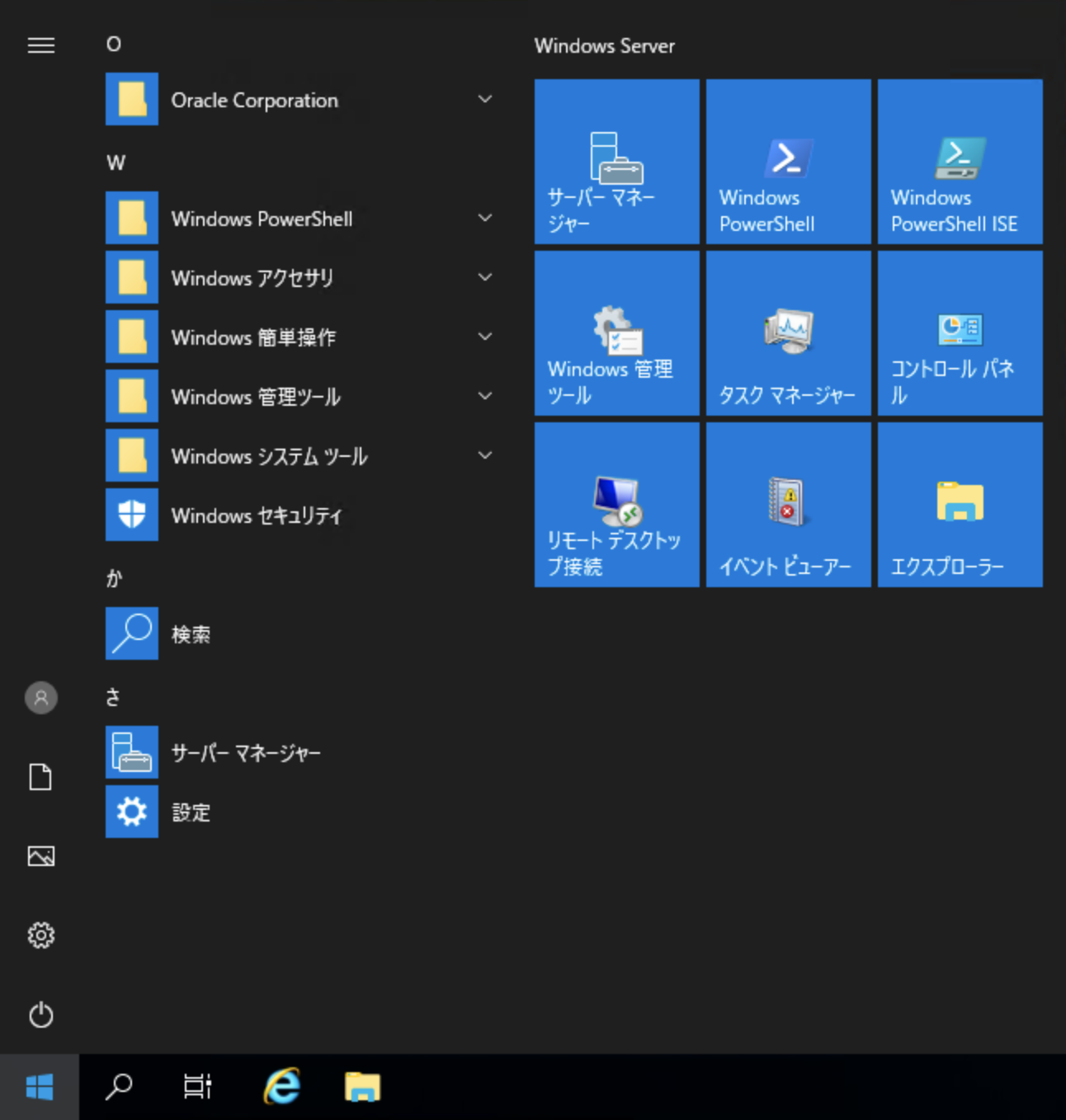Open the タスク マネージャー tile
This screenshot has width=1066, height=1120.
click(x=789, y=333)
